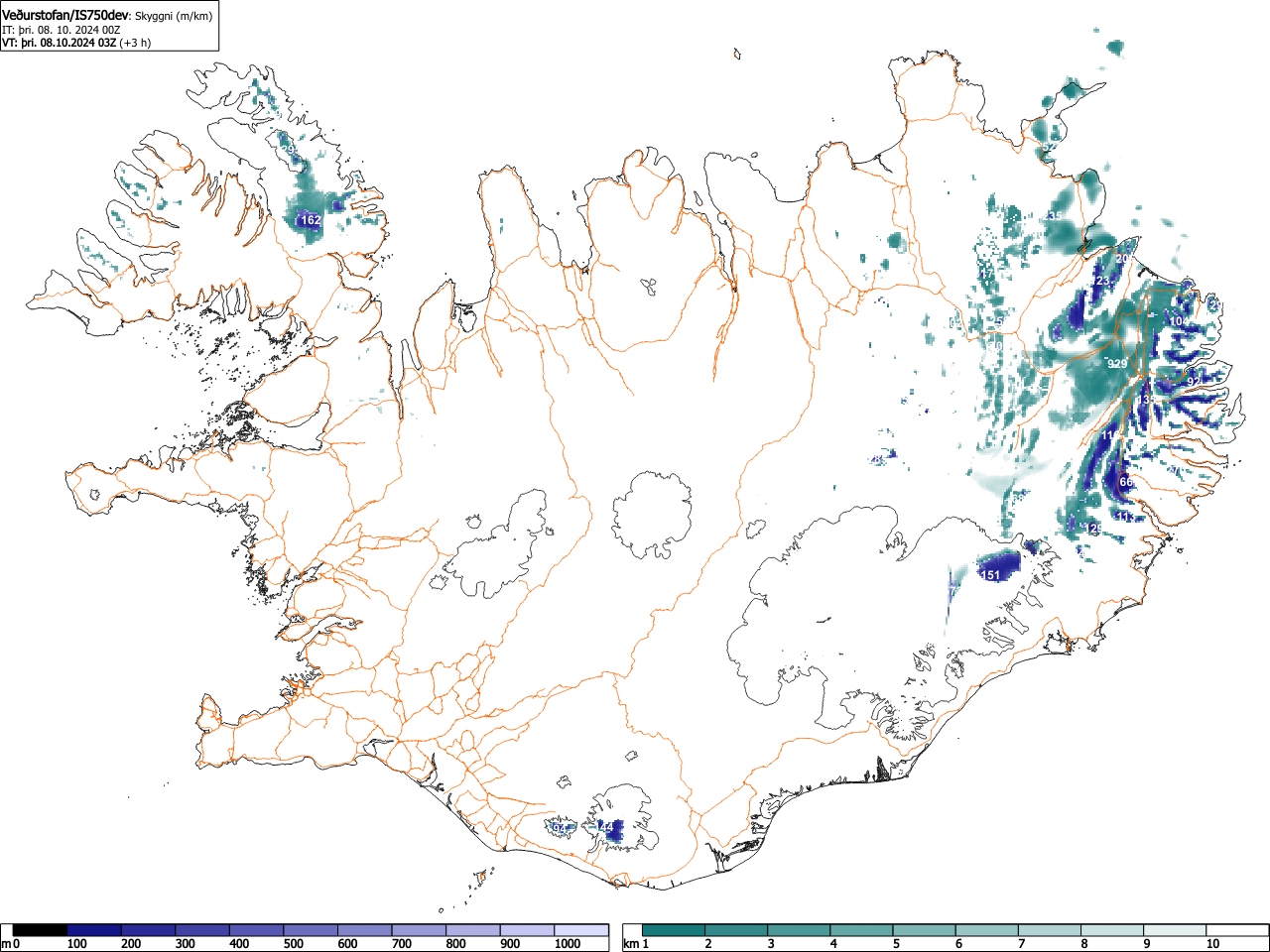1270x952 pixels.
Task: Select the 900–1000 m lightest purple swatch
Action: (528, 930)
